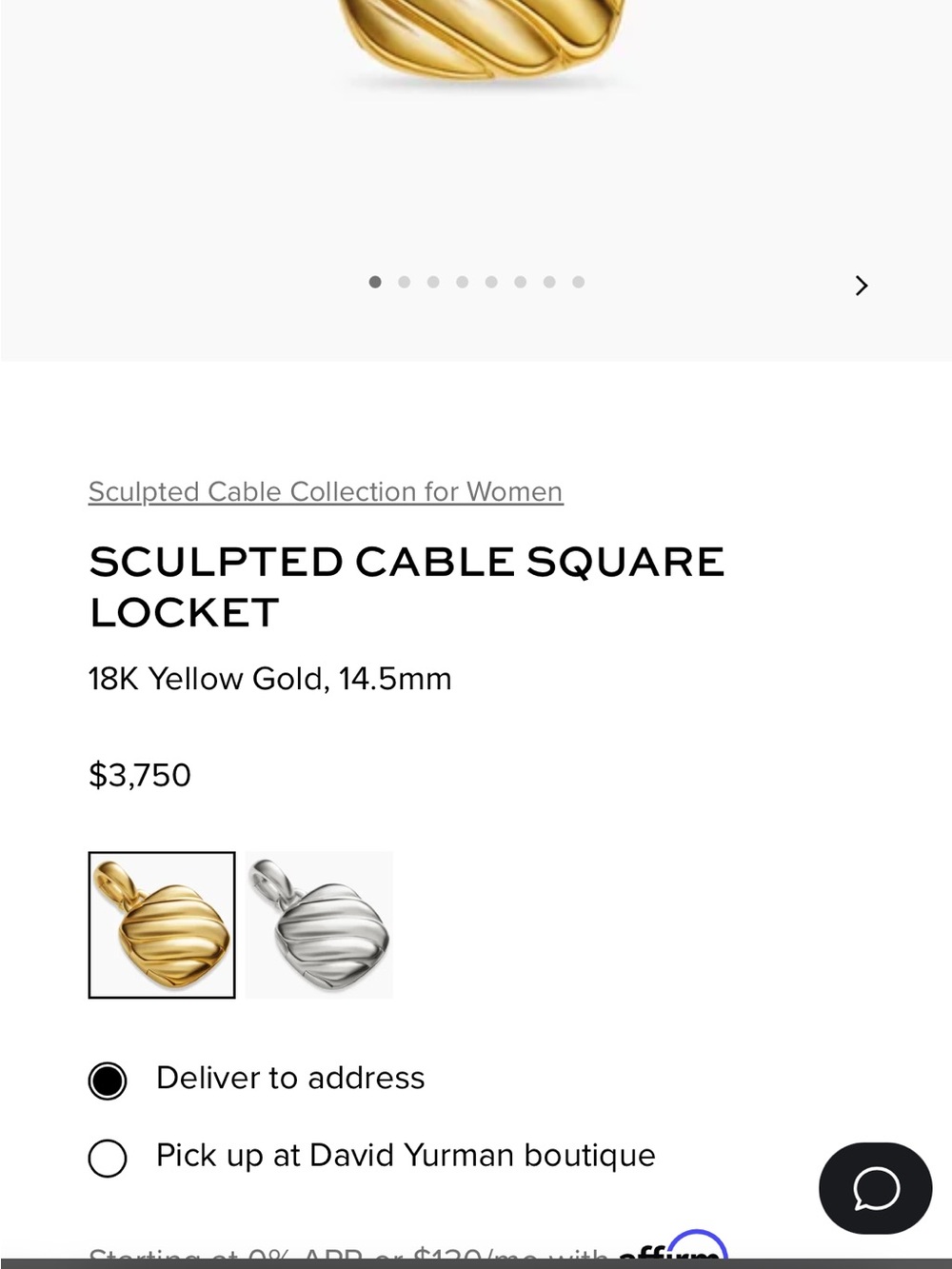952x1269 pixels.
Task: Select Deliver to address radio button
Action: pyautogui.click(x=108, y=1081)
